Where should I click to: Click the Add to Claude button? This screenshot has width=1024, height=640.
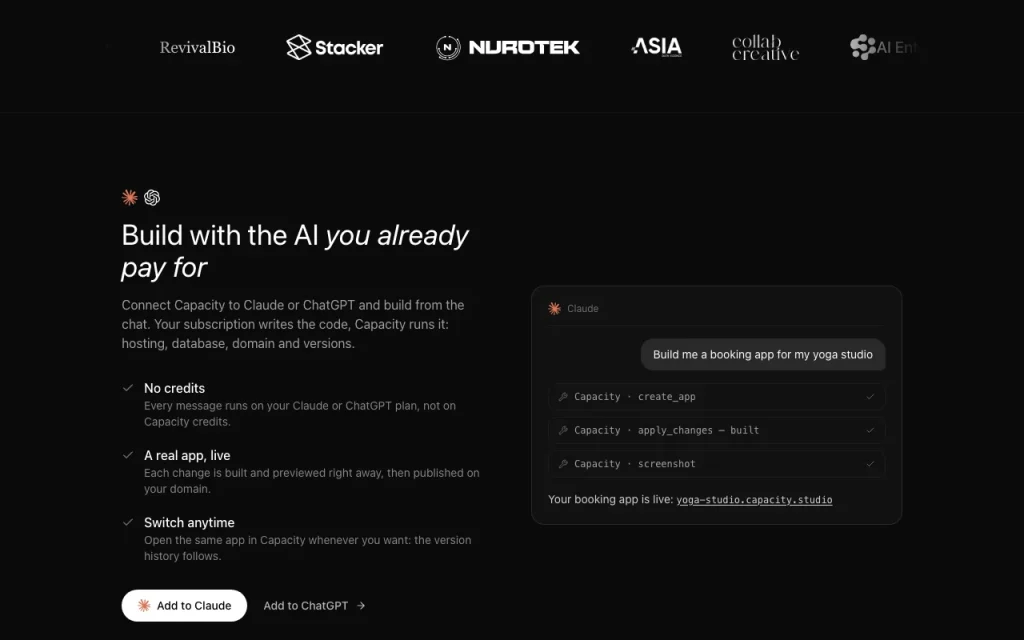[x=184, y=605]
